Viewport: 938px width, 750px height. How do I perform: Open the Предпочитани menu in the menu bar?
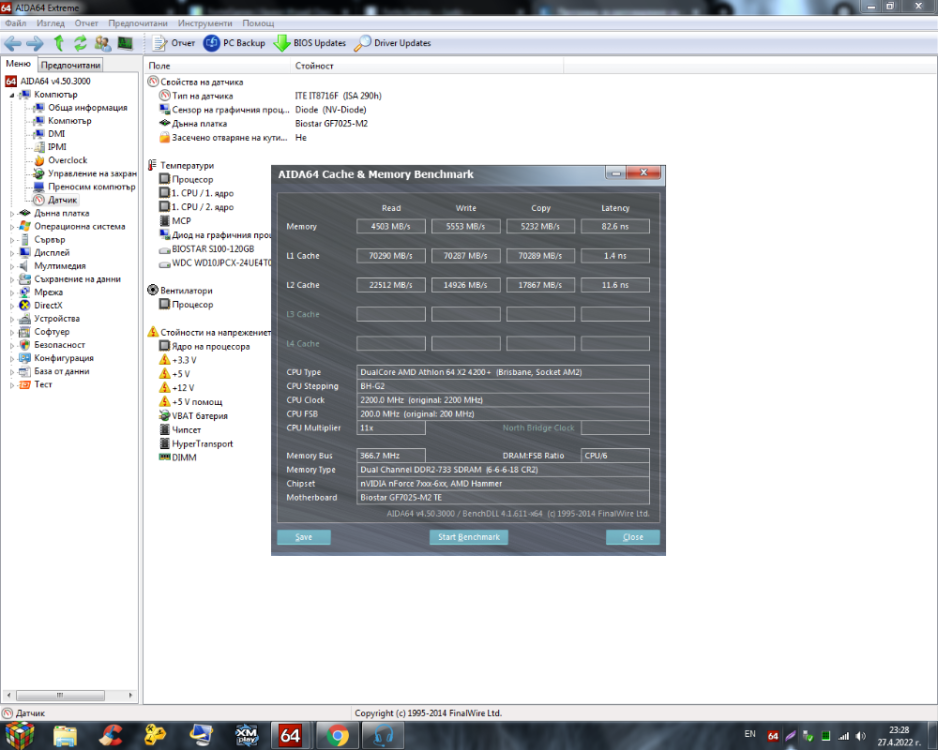click(x=138, y=23)
